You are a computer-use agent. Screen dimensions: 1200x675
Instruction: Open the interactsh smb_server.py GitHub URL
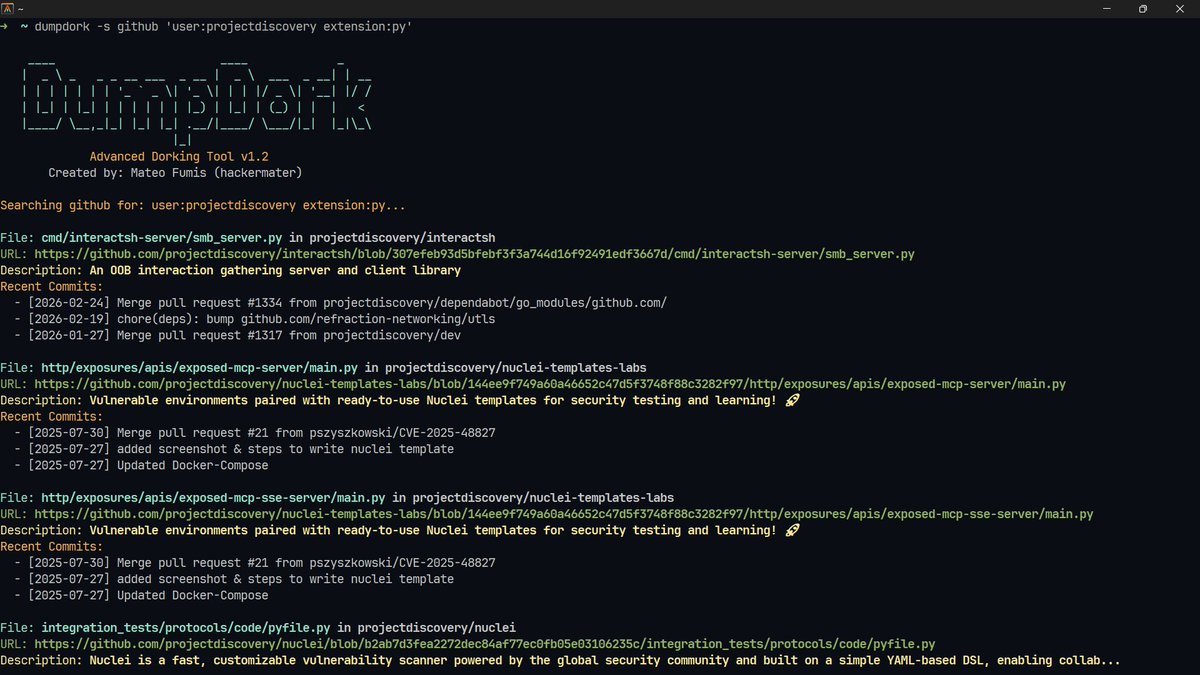click(x=474, y=254)
